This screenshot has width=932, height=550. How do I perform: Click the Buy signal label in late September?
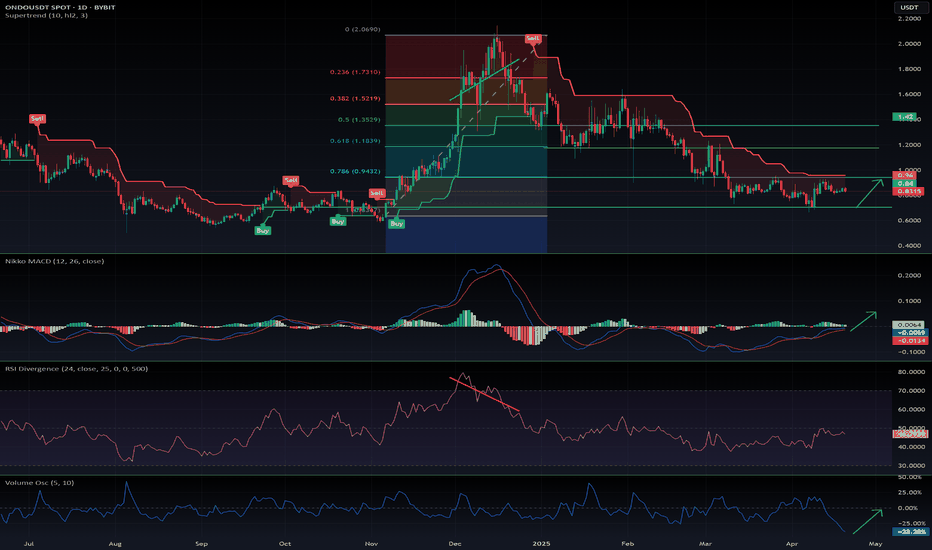pyautogui.click(x=263, y=231)
